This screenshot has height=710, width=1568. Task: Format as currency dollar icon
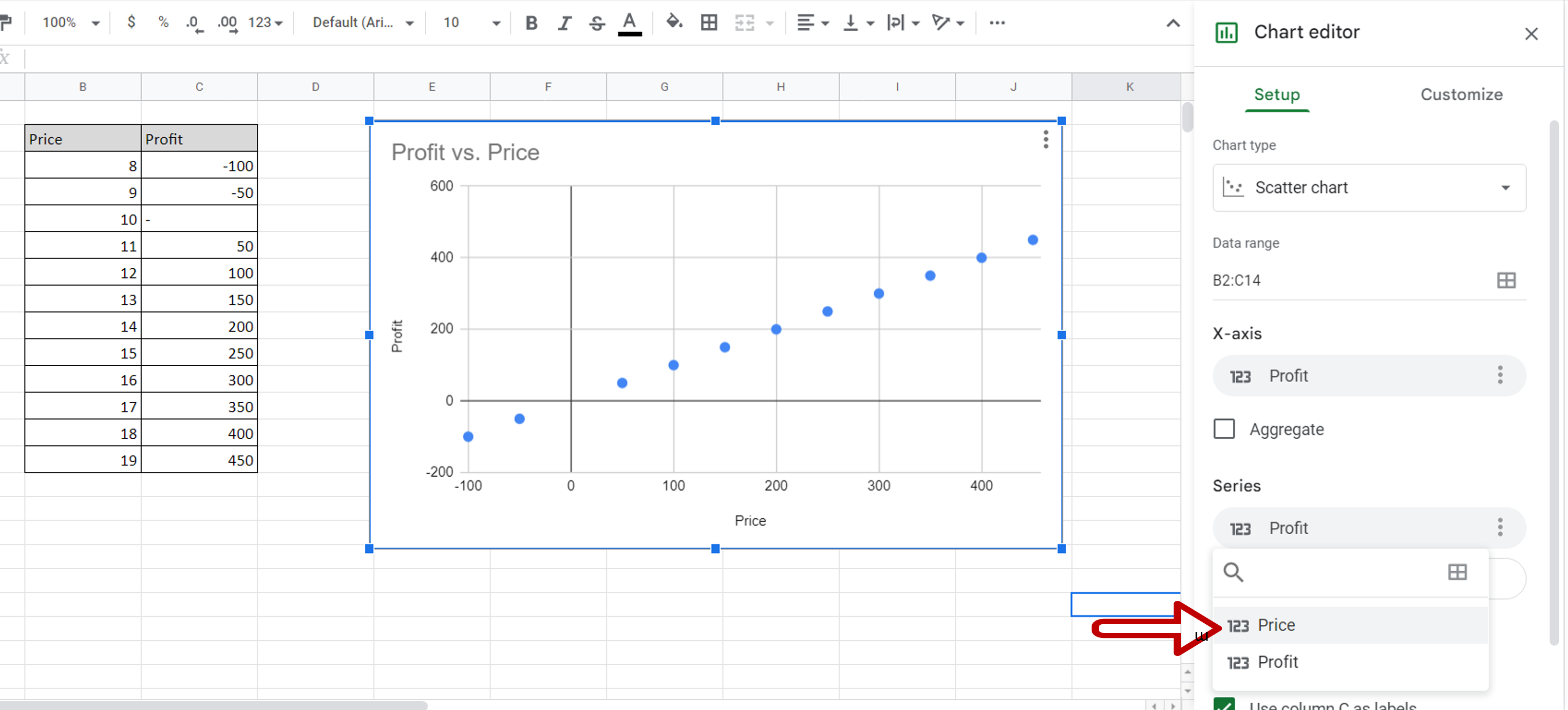131,22
